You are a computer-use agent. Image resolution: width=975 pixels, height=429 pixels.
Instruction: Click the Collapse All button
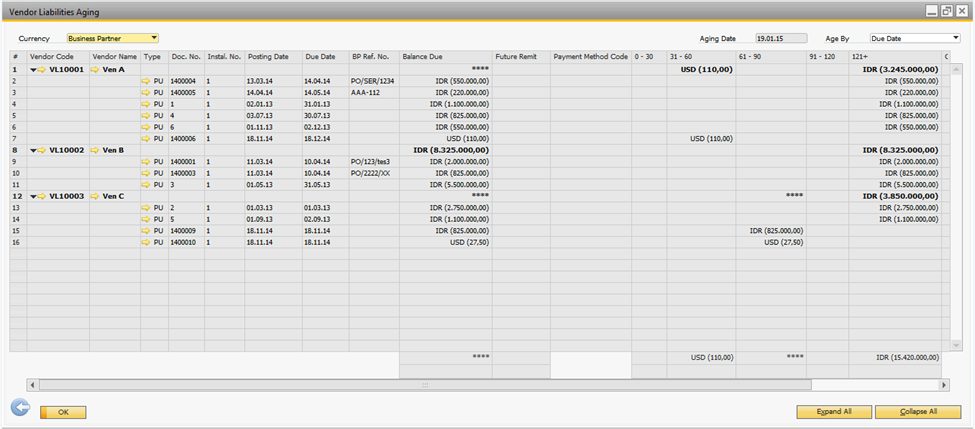(x=918, y=412)
